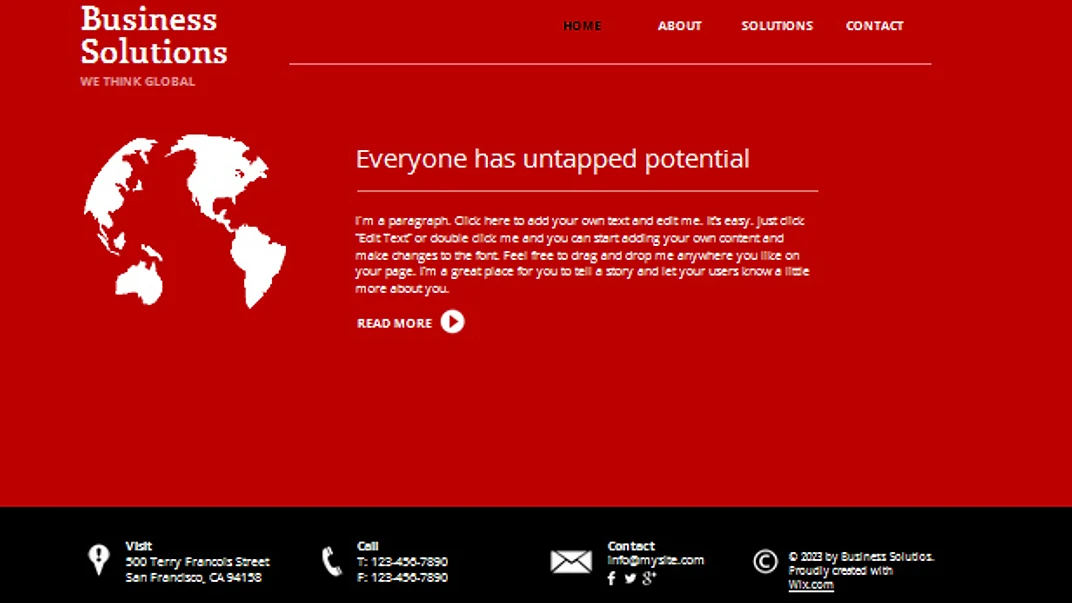The image size is (1072, 603).
Task: Click the white world globe image
Action: 185,220
